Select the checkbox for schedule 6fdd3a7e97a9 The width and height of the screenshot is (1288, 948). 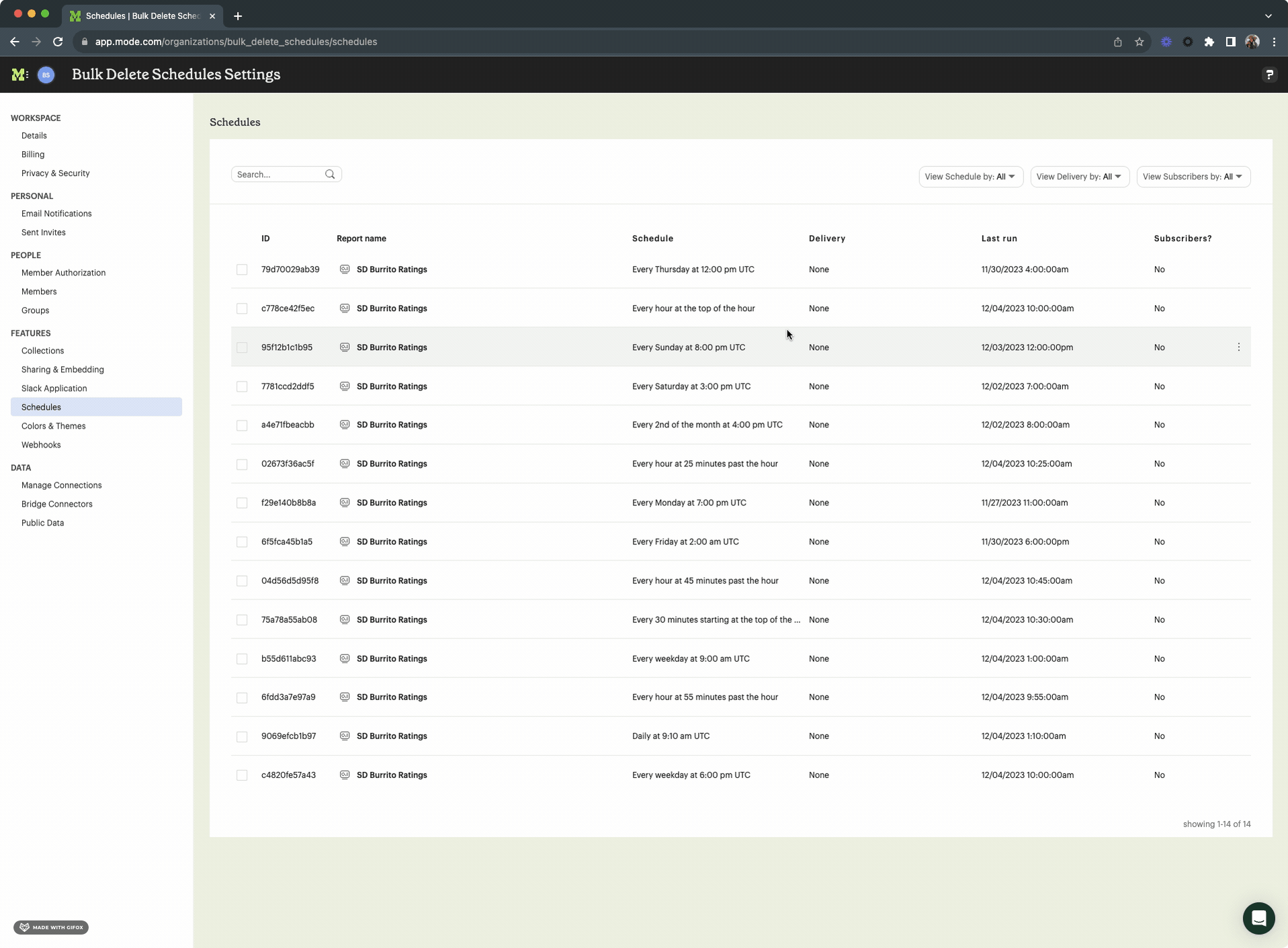click(242, 697)
